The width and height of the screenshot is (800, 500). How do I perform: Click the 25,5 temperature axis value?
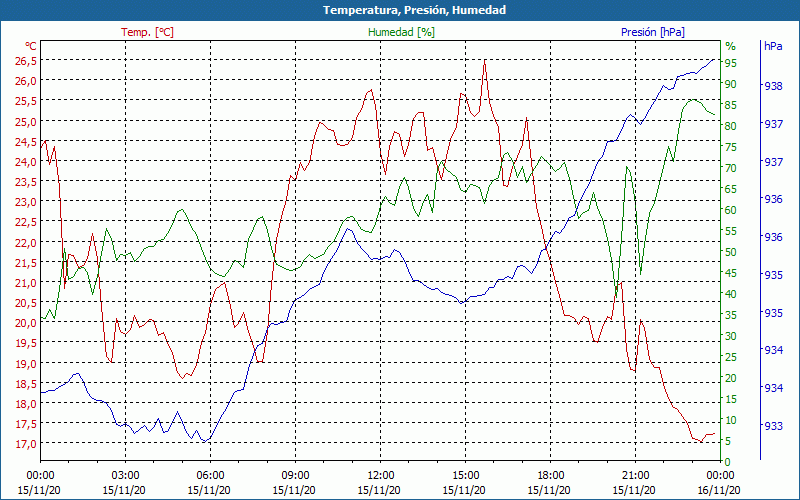26,101
